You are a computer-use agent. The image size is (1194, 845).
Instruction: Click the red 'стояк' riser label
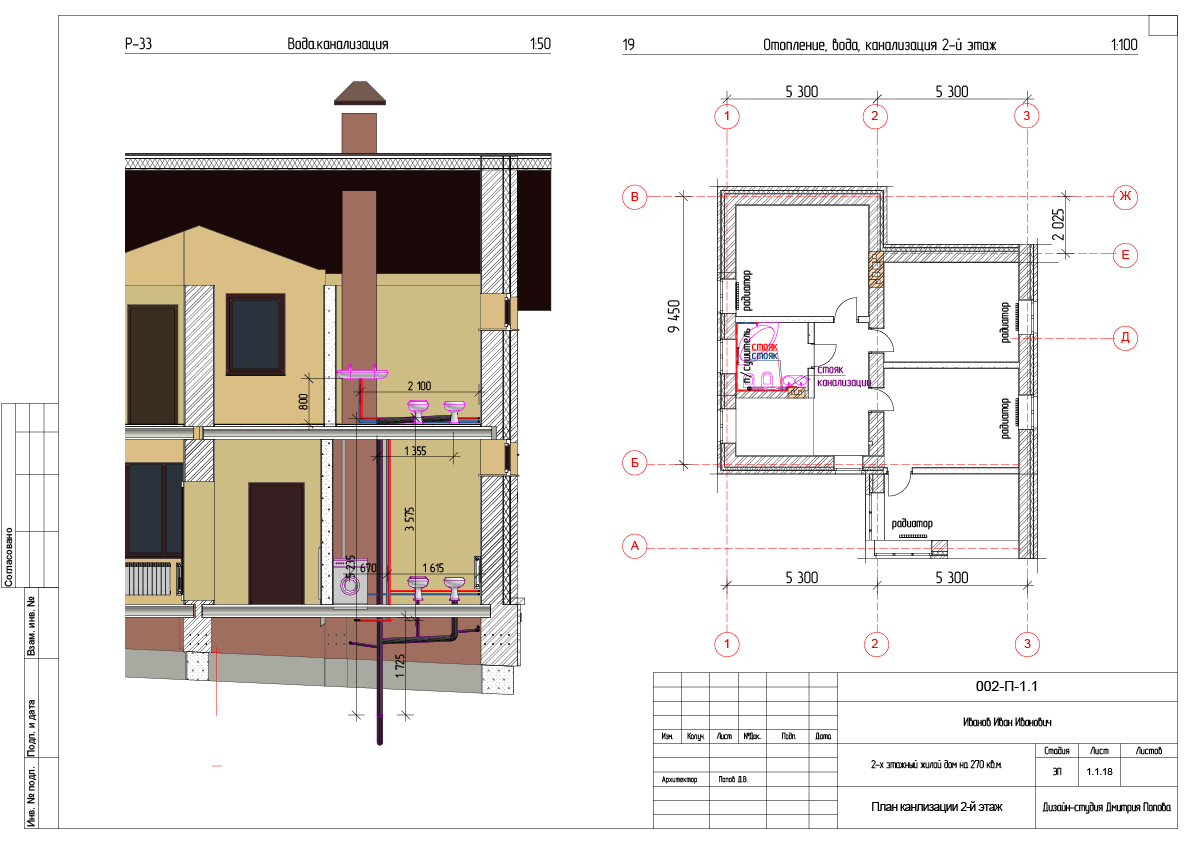pyautogui.click(x=765, y=347)
